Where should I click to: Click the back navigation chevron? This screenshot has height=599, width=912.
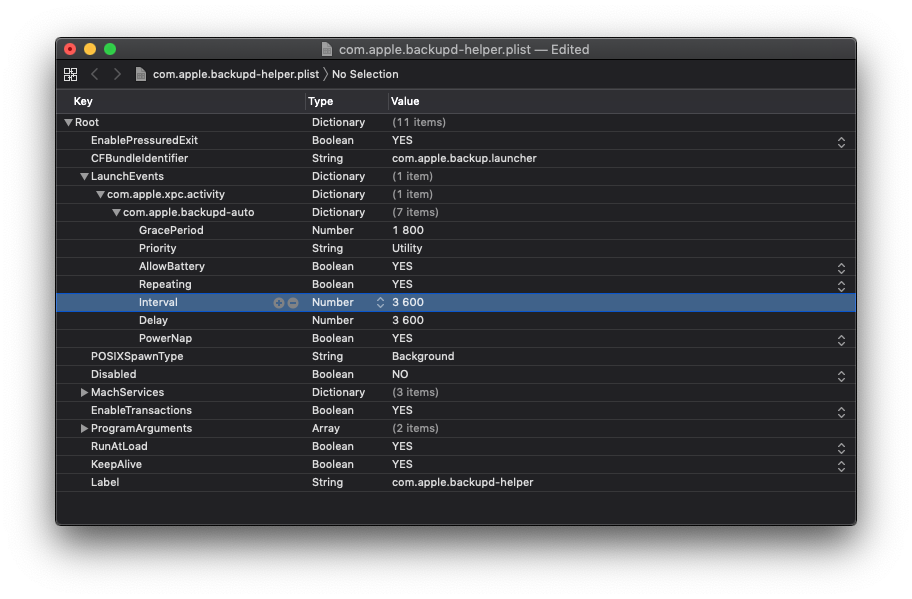point(94,74)
